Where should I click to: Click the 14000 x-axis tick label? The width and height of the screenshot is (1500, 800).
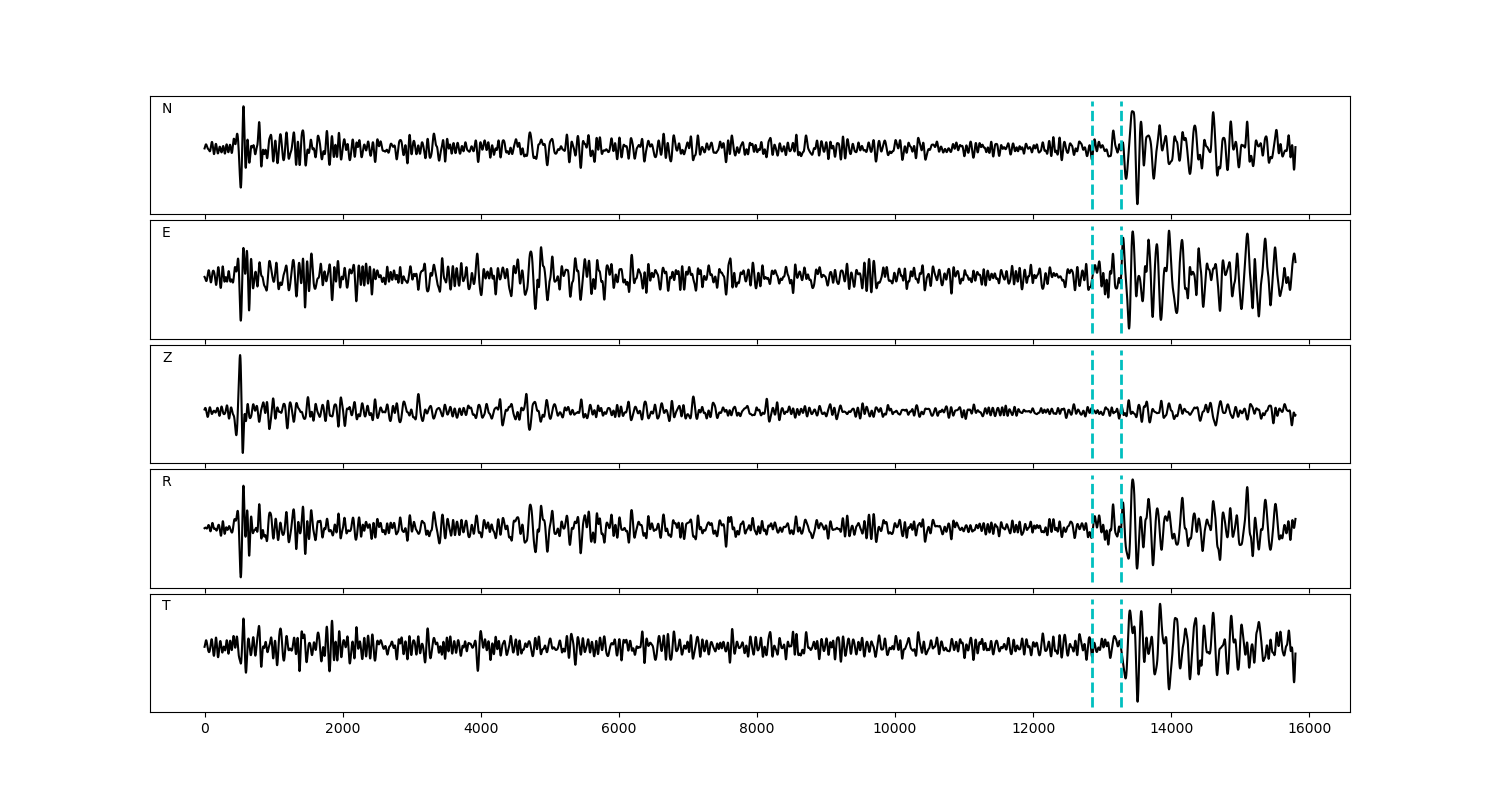pyautogui.click(x=1171, y=730)
